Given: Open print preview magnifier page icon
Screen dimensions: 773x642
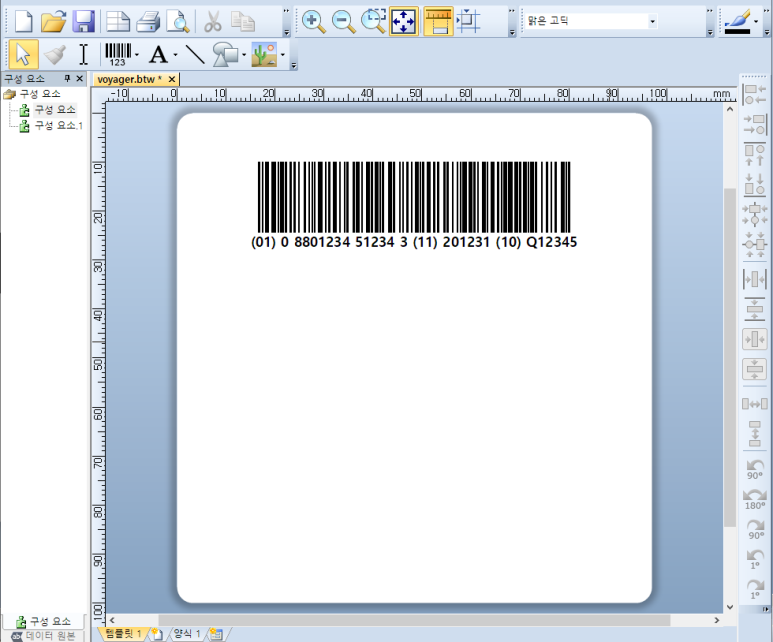Looking at the screenshot, I should (178, 22).
